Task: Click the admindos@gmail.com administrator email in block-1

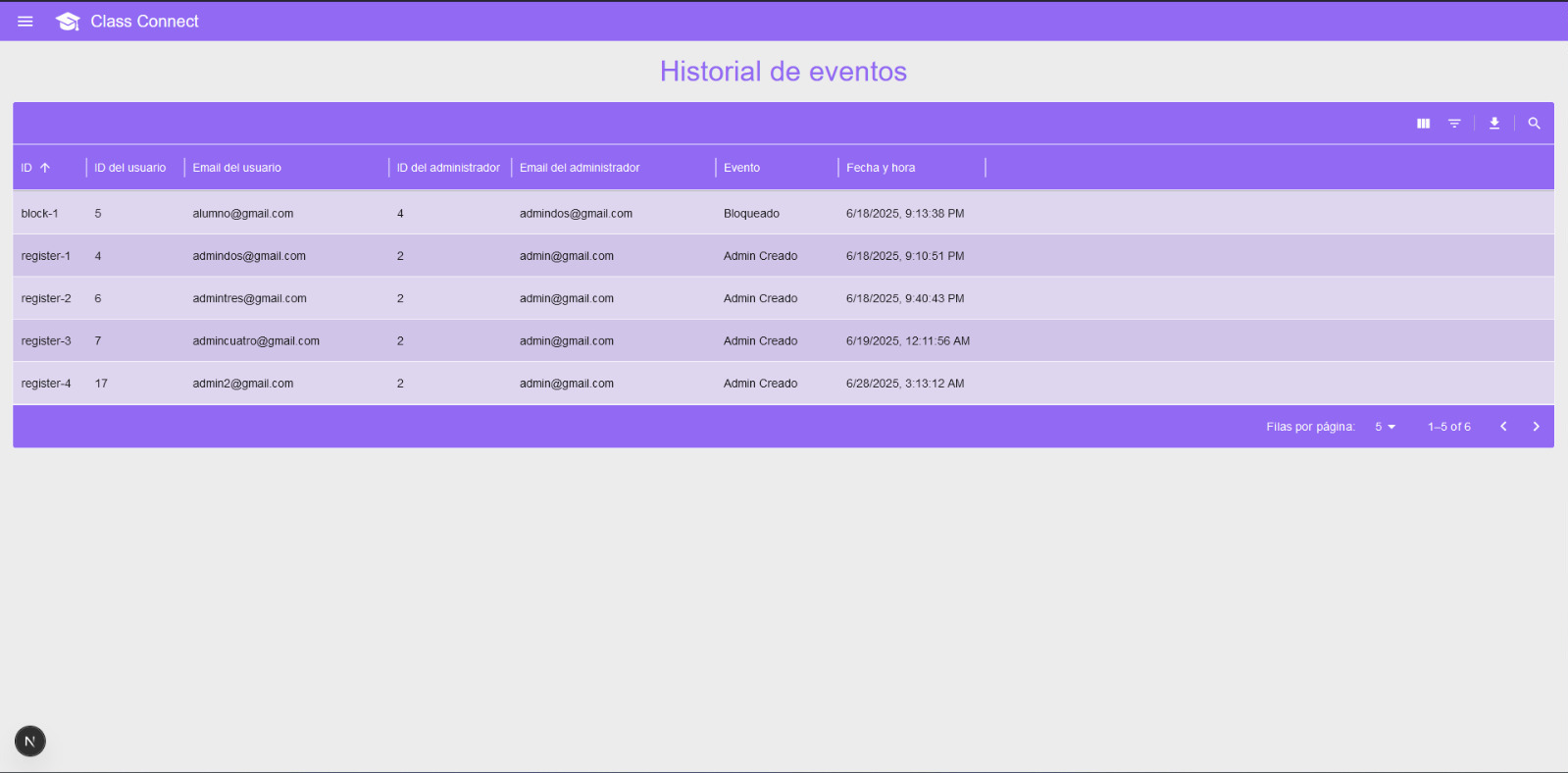Action: (x=576, y=213)
